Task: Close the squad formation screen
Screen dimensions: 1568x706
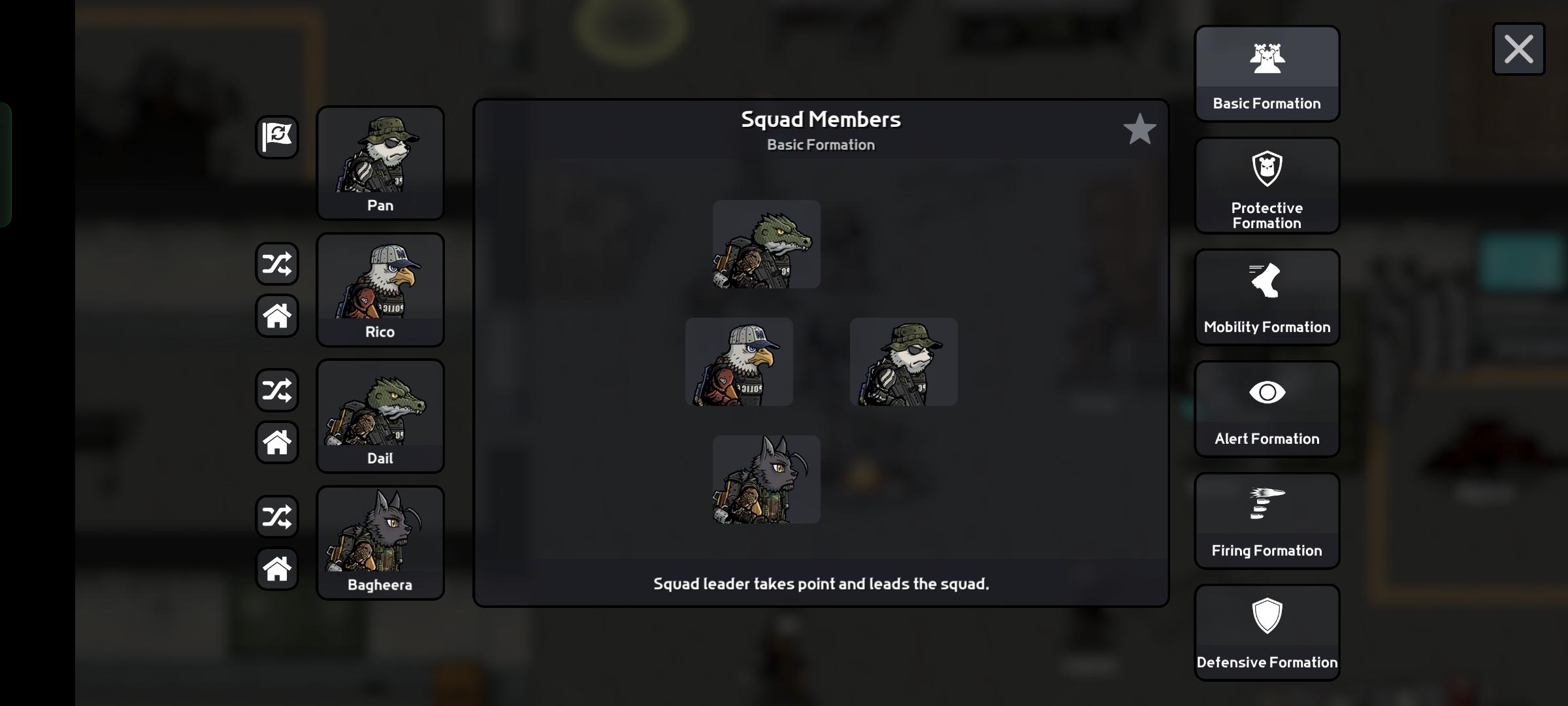Action: [x=1518, y=50]
